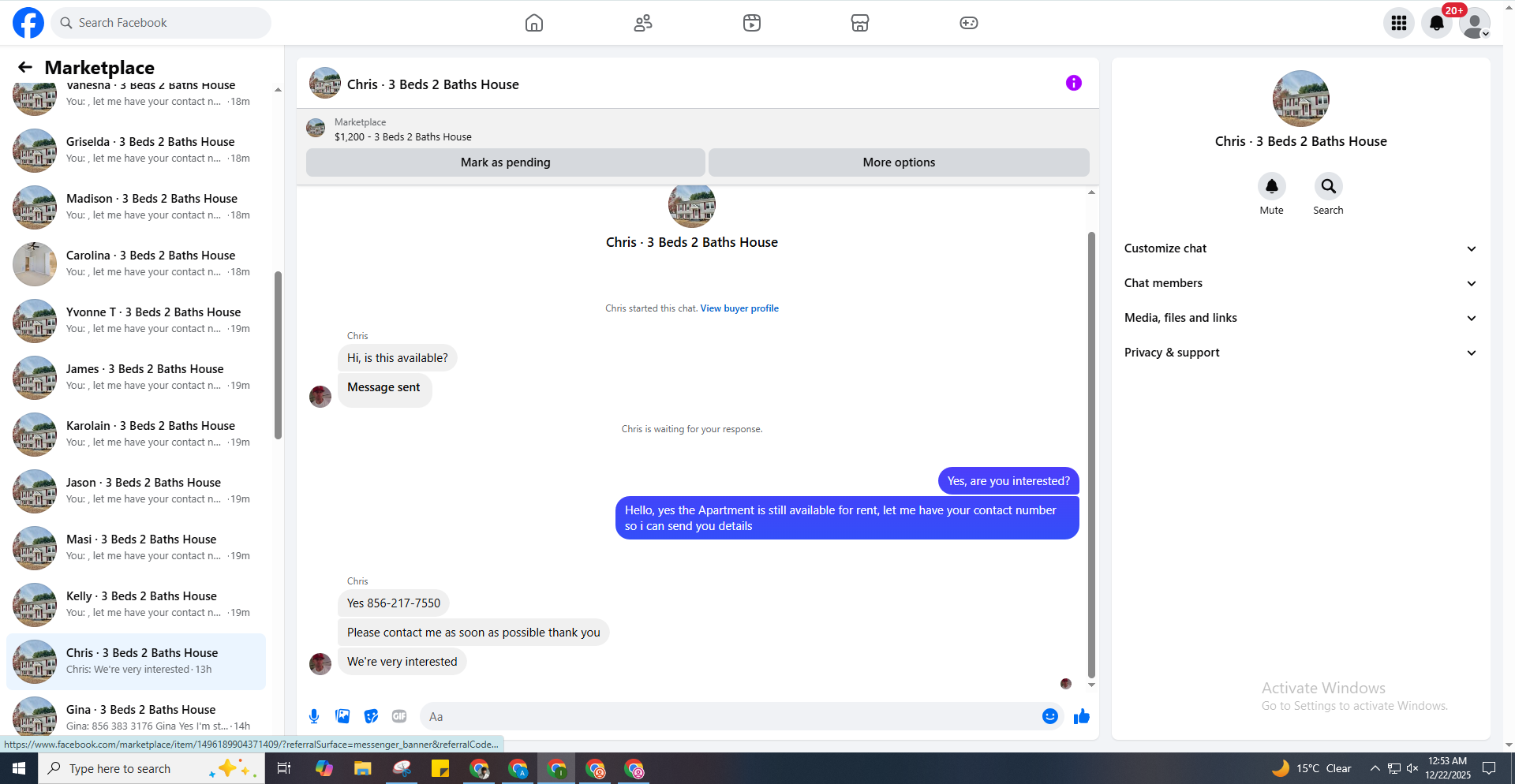The width and height of the screenshot is (1515, 784).
Task: Open Gina's conversation in the list
Action: point(136,716)
